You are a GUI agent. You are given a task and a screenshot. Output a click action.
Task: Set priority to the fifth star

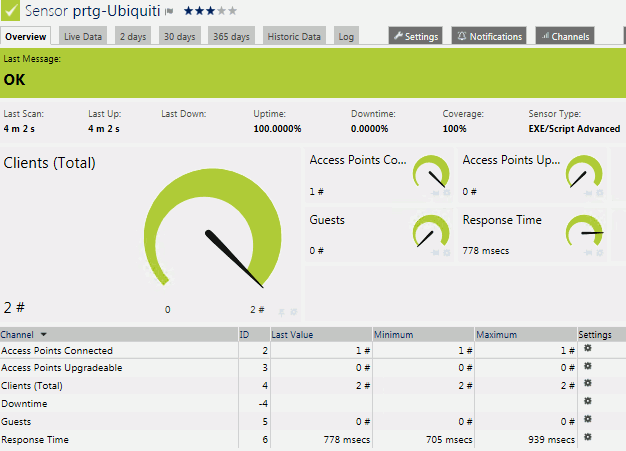point(232,11)
